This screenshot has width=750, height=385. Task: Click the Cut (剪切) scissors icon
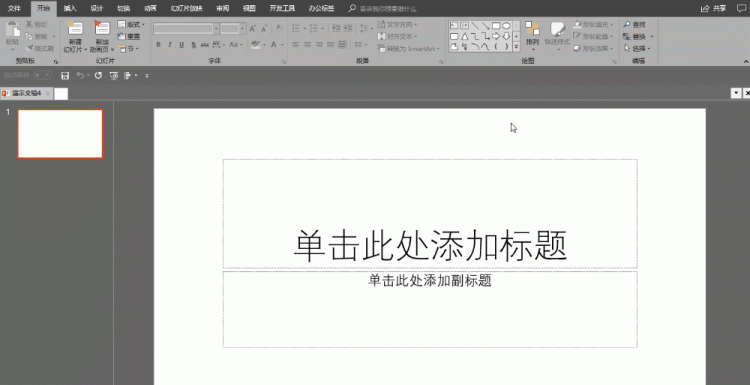point(29,24)
